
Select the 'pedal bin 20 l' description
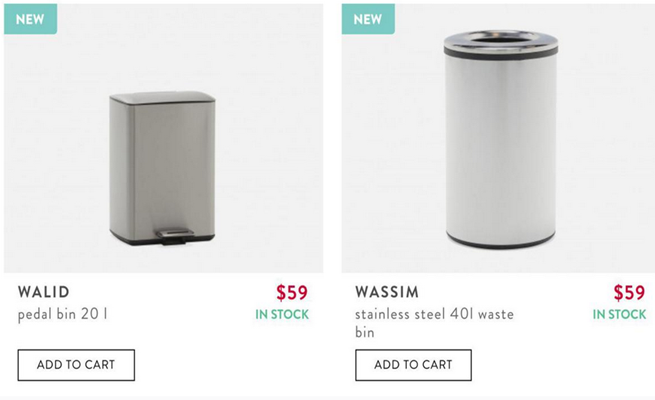[63, 314]
